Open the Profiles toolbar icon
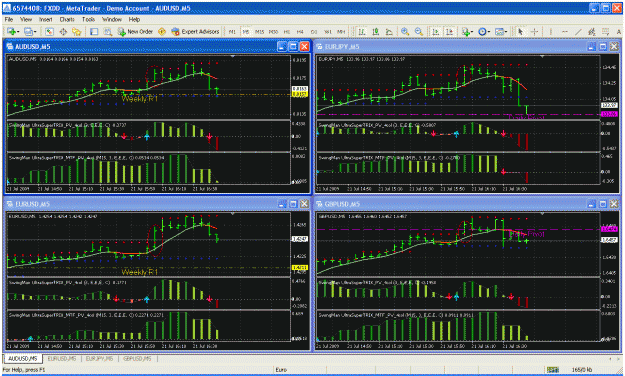Viewport: 625px width, 376px height. pyautogui.click(x=28, y=31)
